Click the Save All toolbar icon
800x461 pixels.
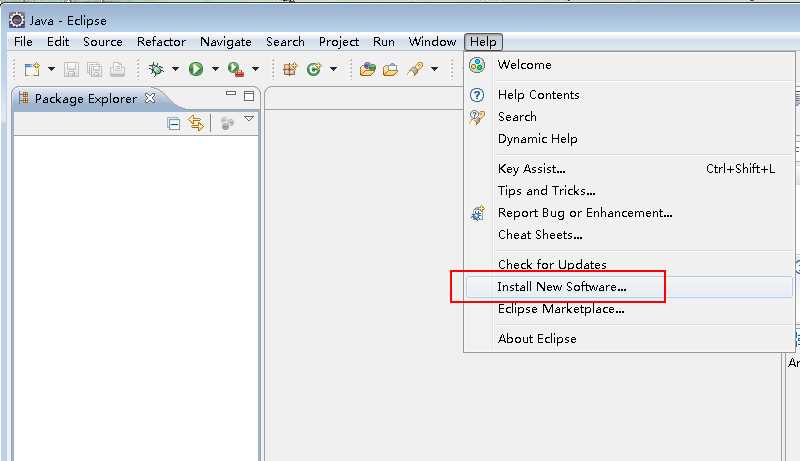tap(94, 69)
